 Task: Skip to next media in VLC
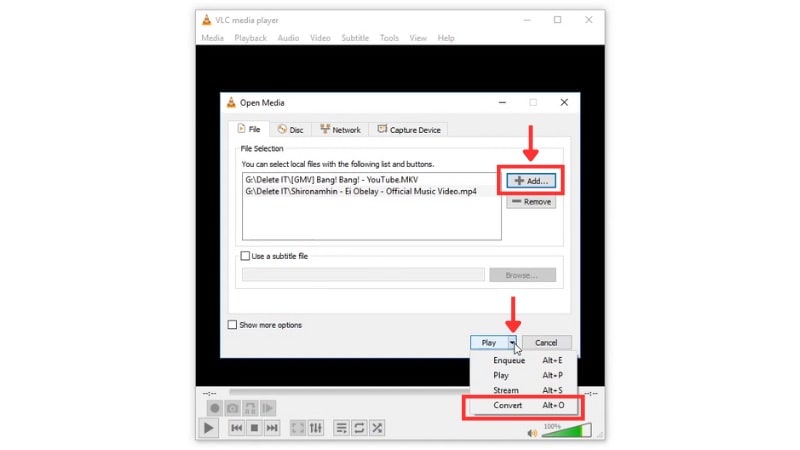[272, 428]
